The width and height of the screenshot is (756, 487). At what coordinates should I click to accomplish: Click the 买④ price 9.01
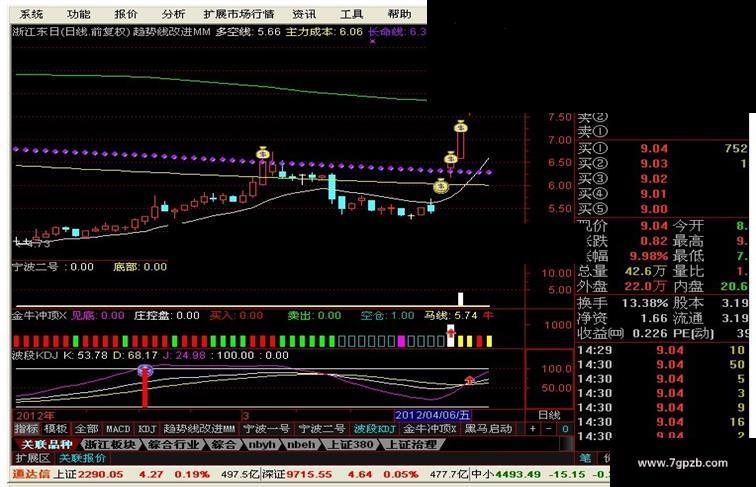click(x=654, y=194)
